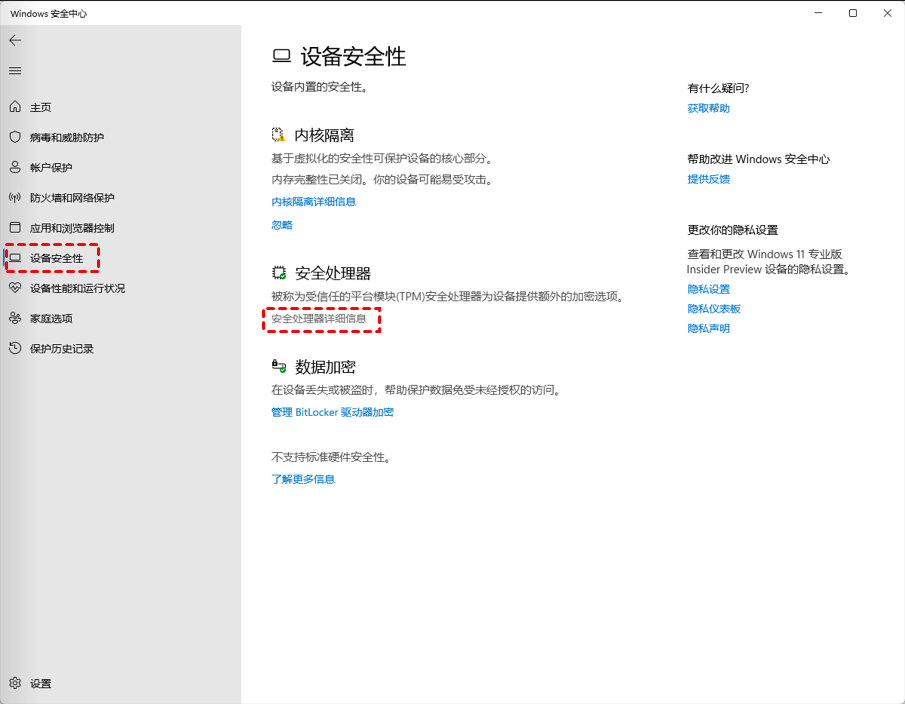Open 主页 home icon in sidebar
The width and height of the screenshot is (905, 704).
click(x=15, y=107)
